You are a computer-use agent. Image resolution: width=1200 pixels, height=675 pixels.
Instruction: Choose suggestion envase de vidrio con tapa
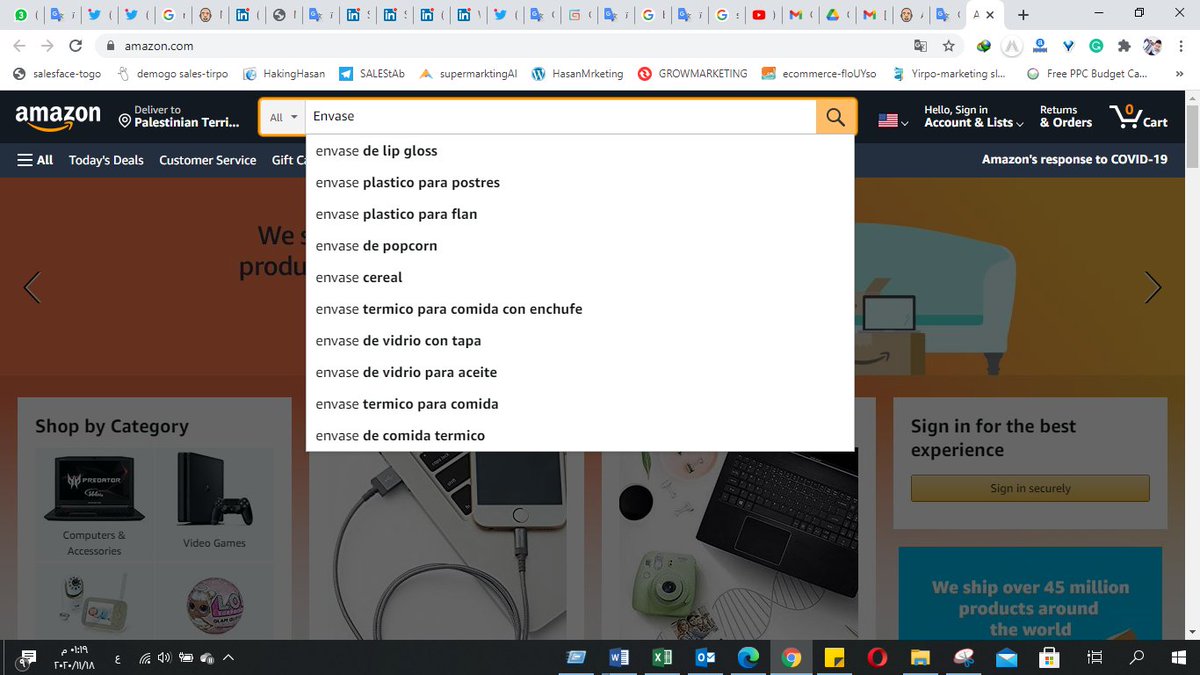click(x=580, y=341)
